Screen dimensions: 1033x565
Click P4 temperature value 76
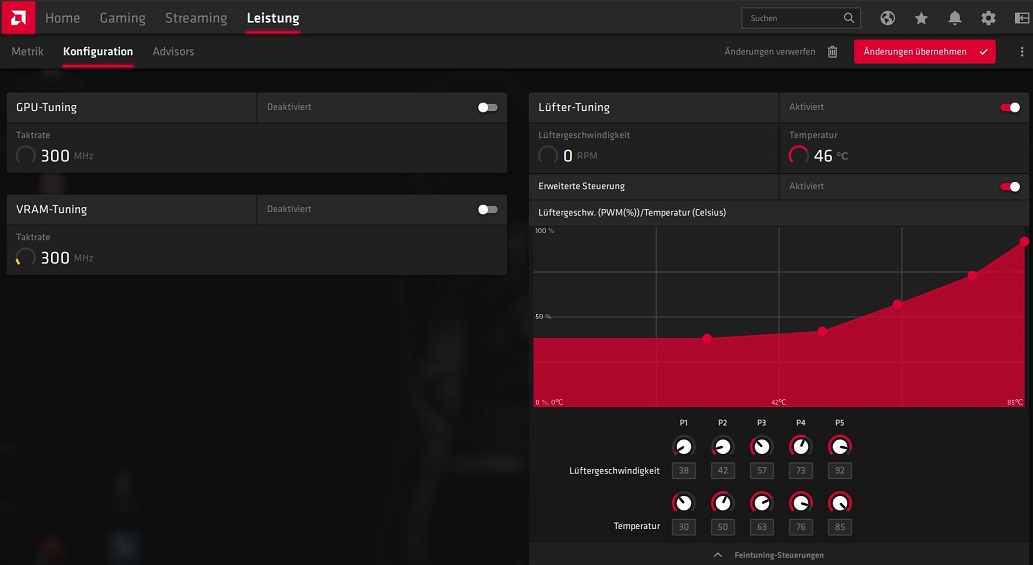(x=800, y=527)
